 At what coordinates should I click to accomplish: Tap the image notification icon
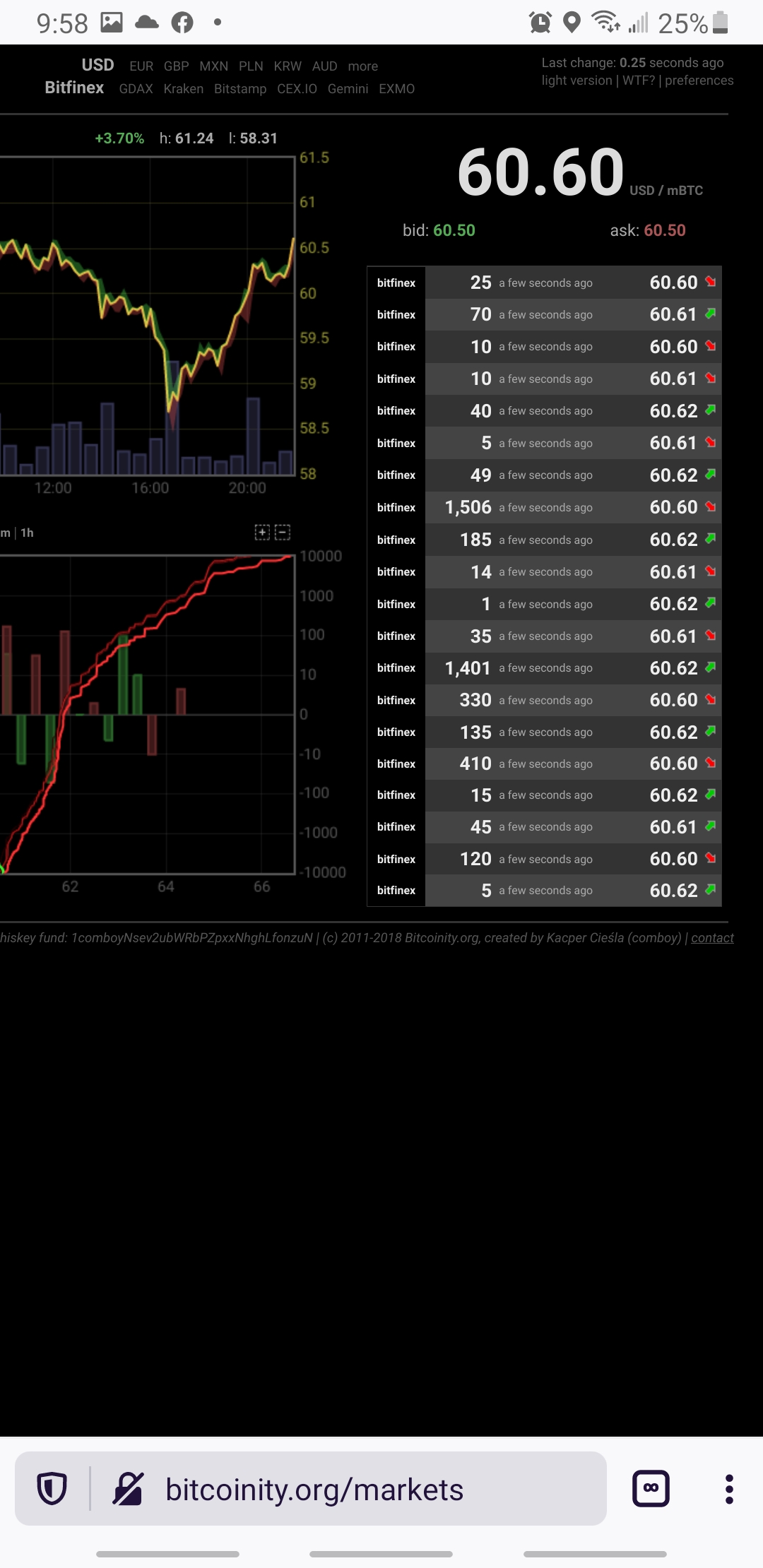click(112, 23)
